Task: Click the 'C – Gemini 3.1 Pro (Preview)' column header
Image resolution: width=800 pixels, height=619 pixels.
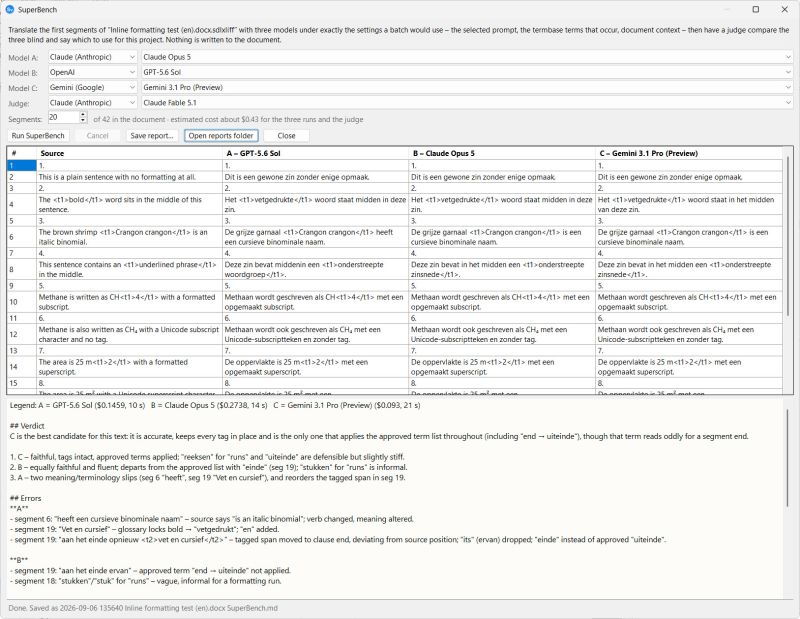Action: 689,153
